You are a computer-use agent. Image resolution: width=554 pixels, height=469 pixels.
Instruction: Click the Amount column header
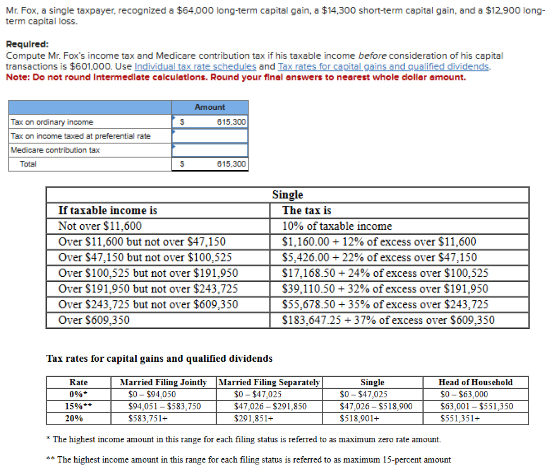pos(210,107)
